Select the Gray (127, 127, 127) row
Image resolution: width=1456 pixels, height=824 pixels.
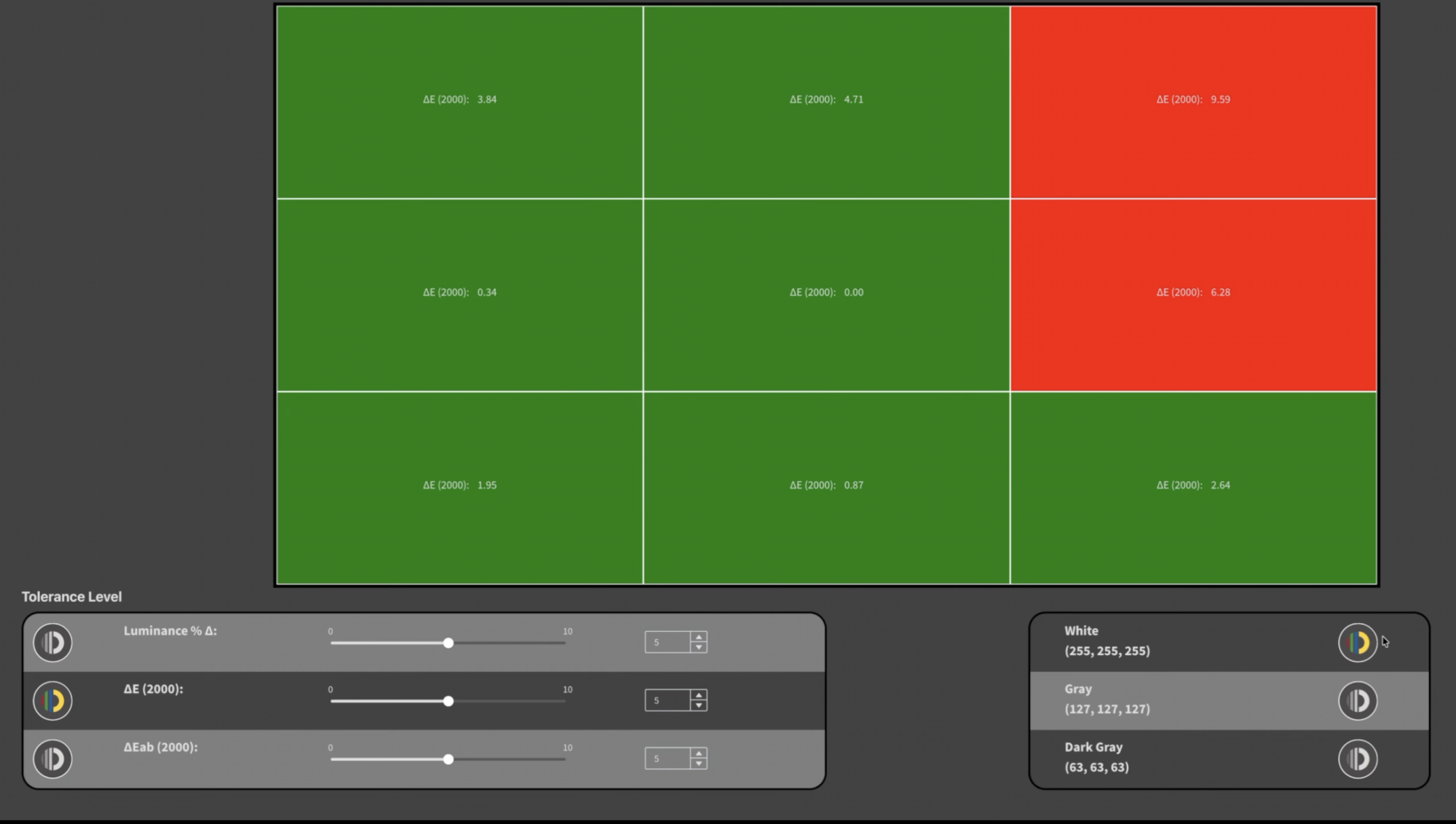click(x=1165, y=699)
